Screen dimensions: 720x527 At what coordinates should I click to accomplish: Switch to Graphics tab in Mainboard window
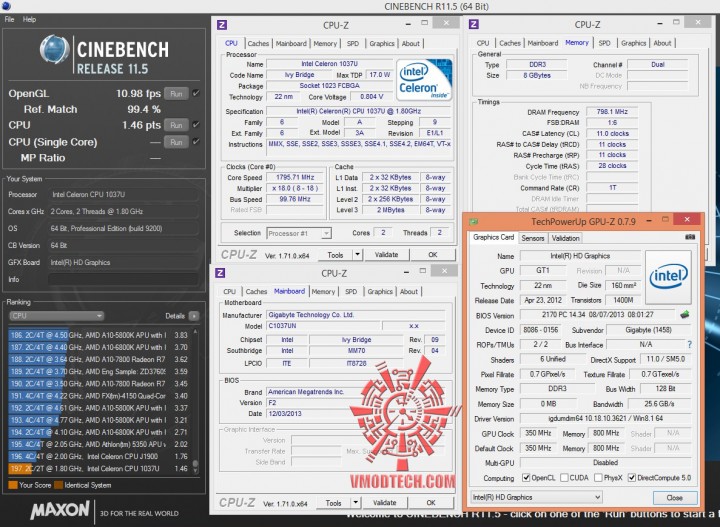[x=380, y=292]
